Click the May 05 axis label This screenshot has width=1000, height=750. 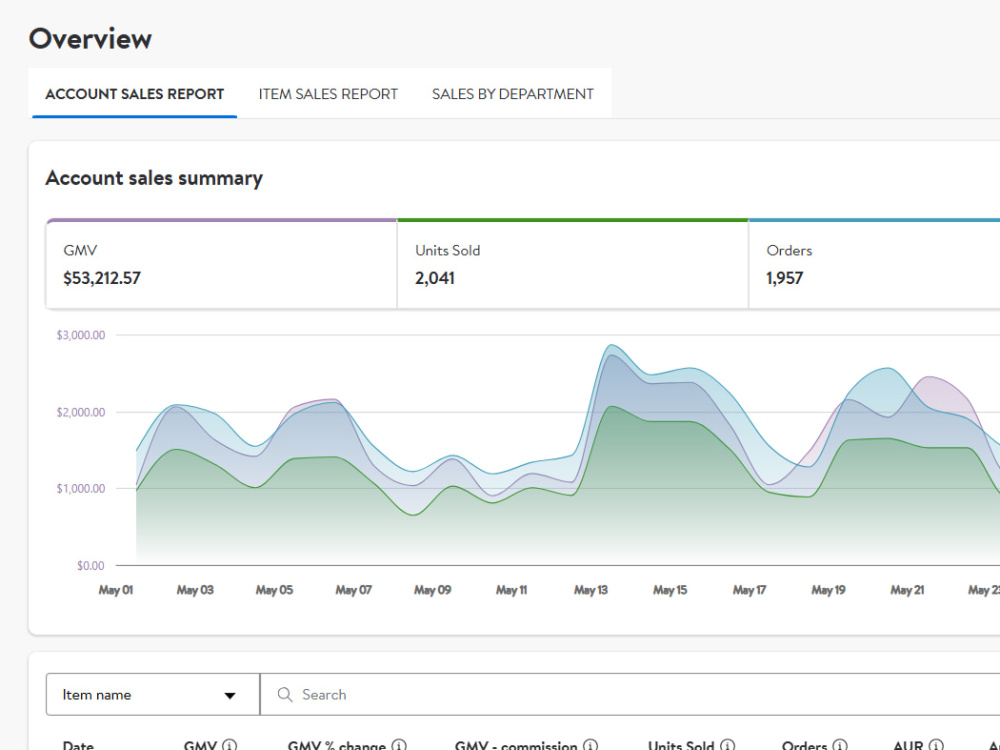[x=274, y=590]
